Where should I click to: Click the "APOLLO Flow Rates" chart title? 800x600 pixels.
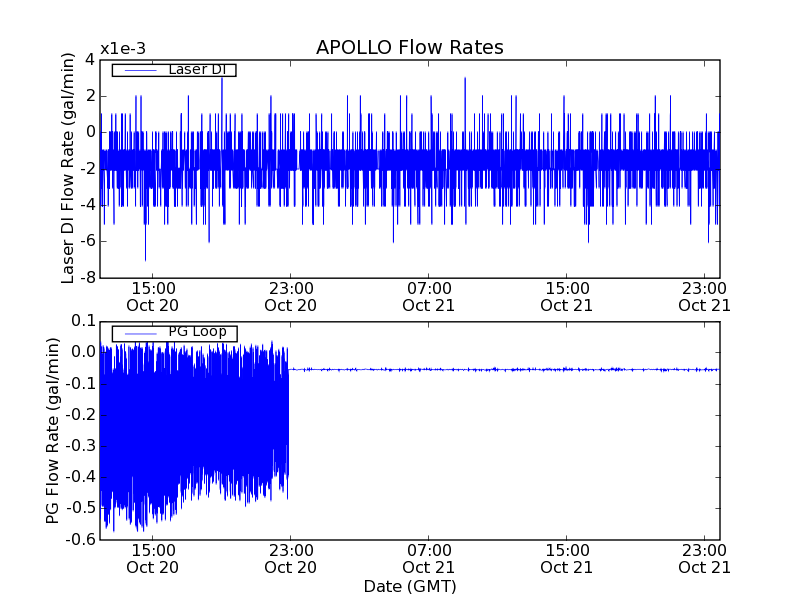pos(409,48)
